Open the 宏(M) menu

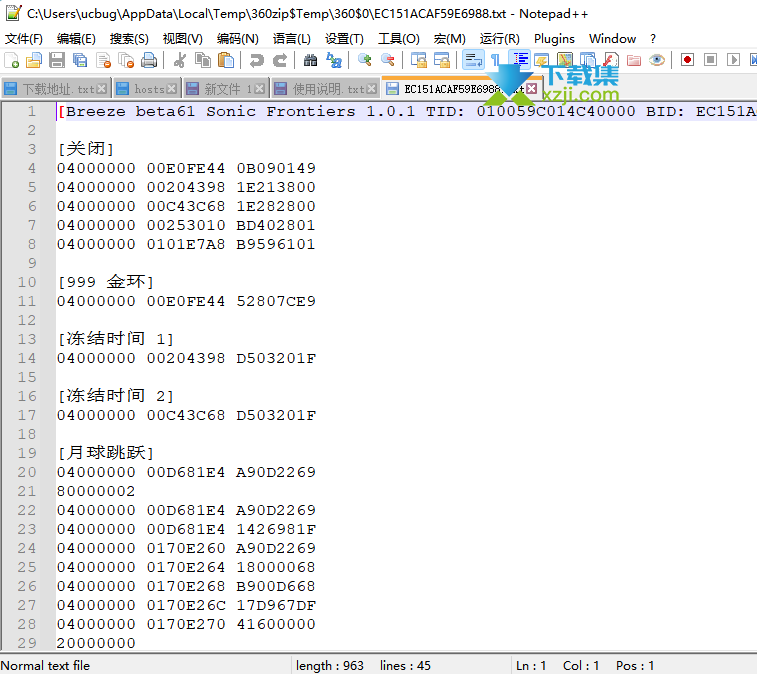click(449, 39)
